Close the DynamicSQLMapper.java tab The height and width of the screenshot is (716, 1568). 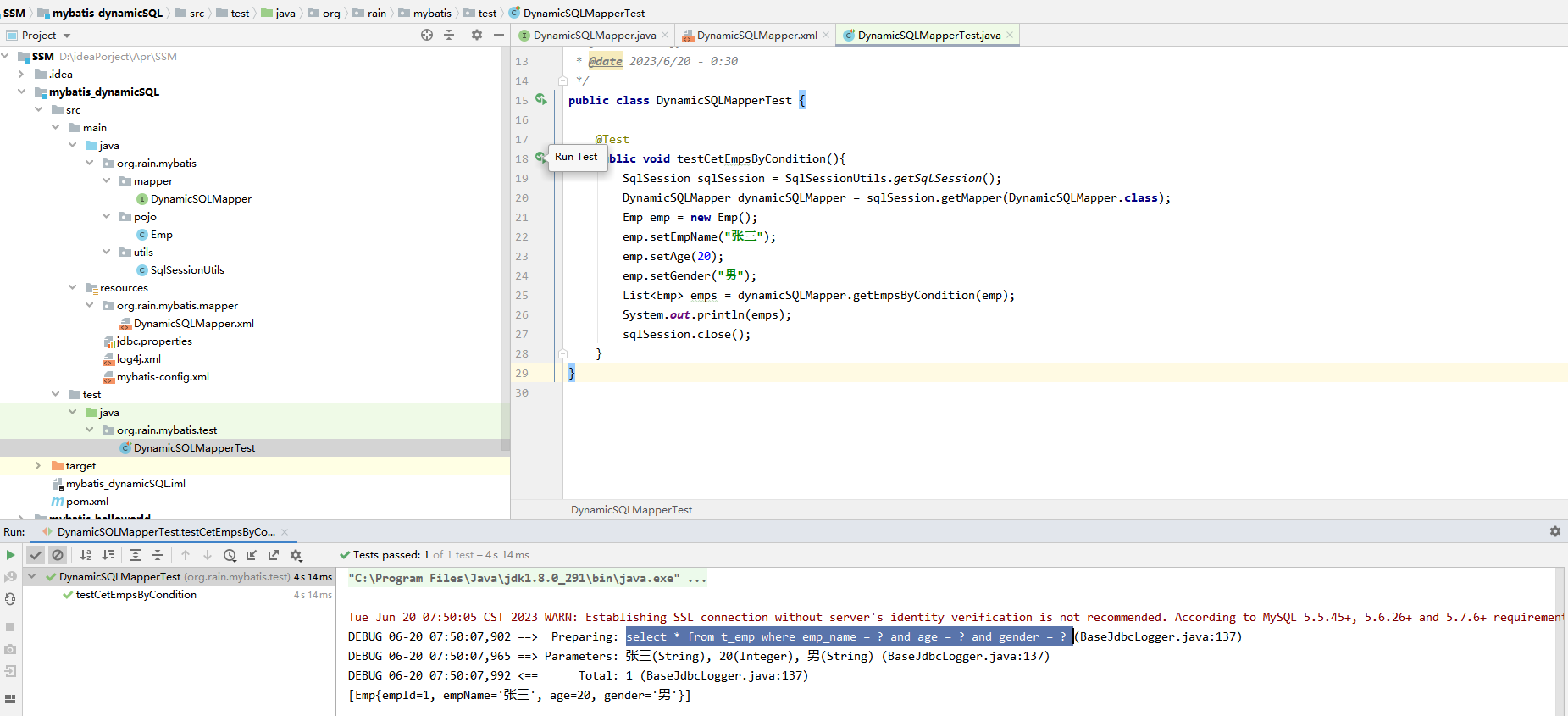click(665, 35)
